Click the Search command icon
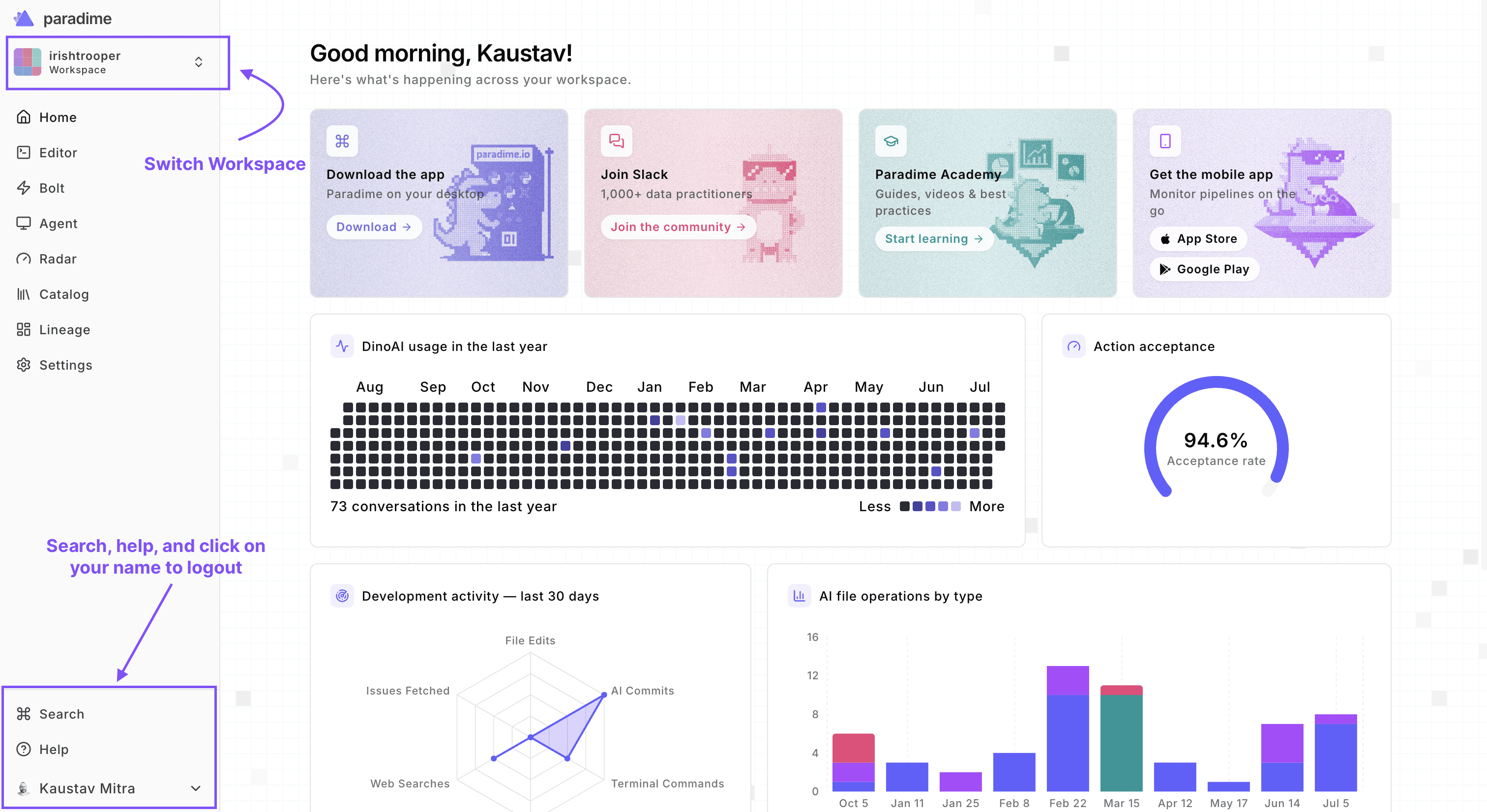1487x812 pixels. click(x=24, y=714)
